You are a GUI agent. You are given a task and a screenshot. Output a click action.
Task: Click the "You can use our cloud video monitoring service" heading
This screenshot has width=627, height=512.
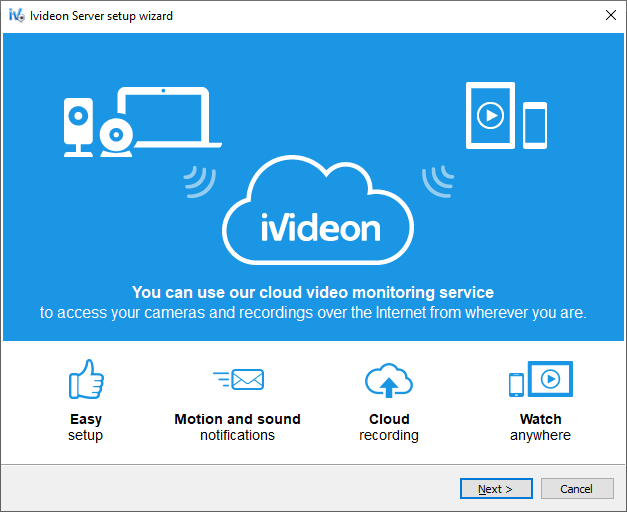point(313,292)
